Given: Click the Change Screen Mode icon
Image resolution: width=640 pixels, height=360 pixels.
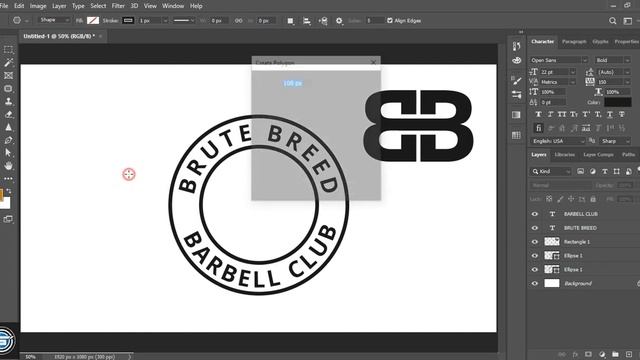Looking at the screenshot, I should point(8,219).
